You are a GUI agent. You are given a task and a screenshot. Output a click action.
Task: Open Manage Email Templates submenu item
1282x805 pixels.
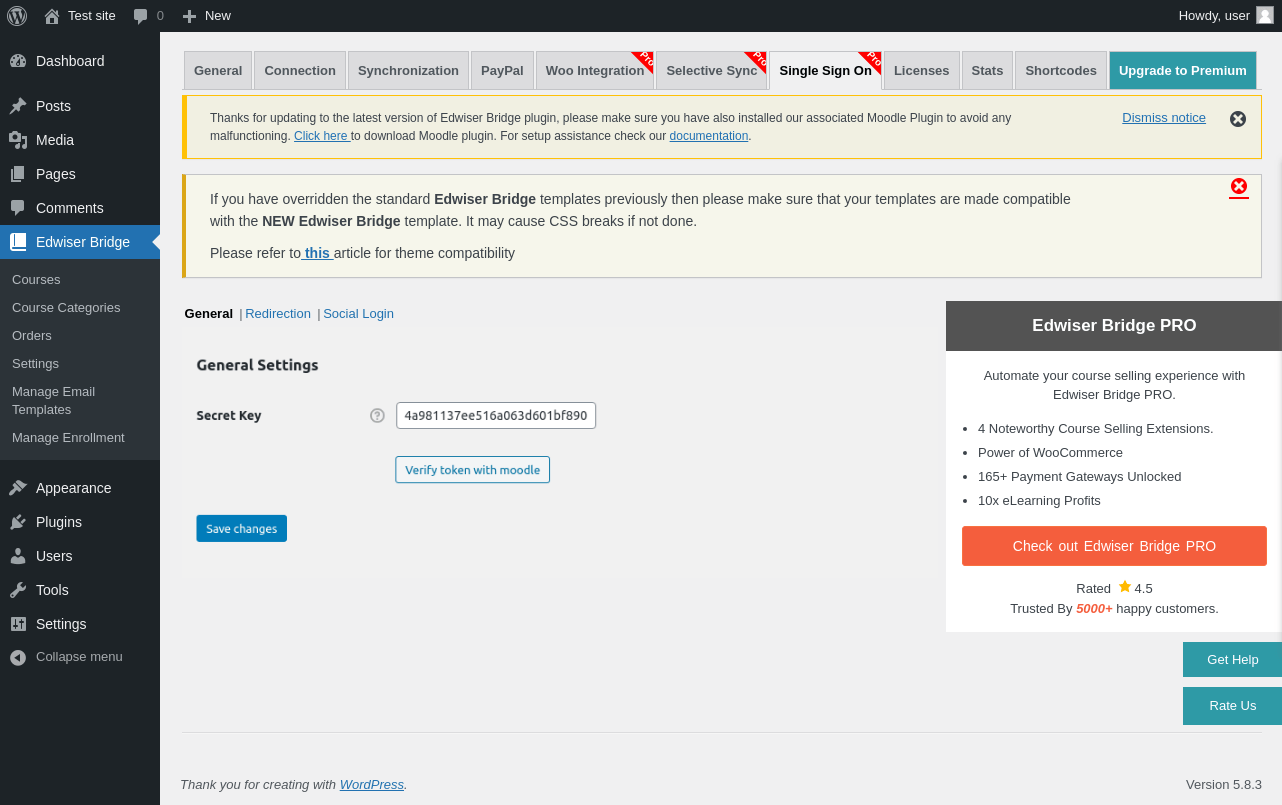53,401
